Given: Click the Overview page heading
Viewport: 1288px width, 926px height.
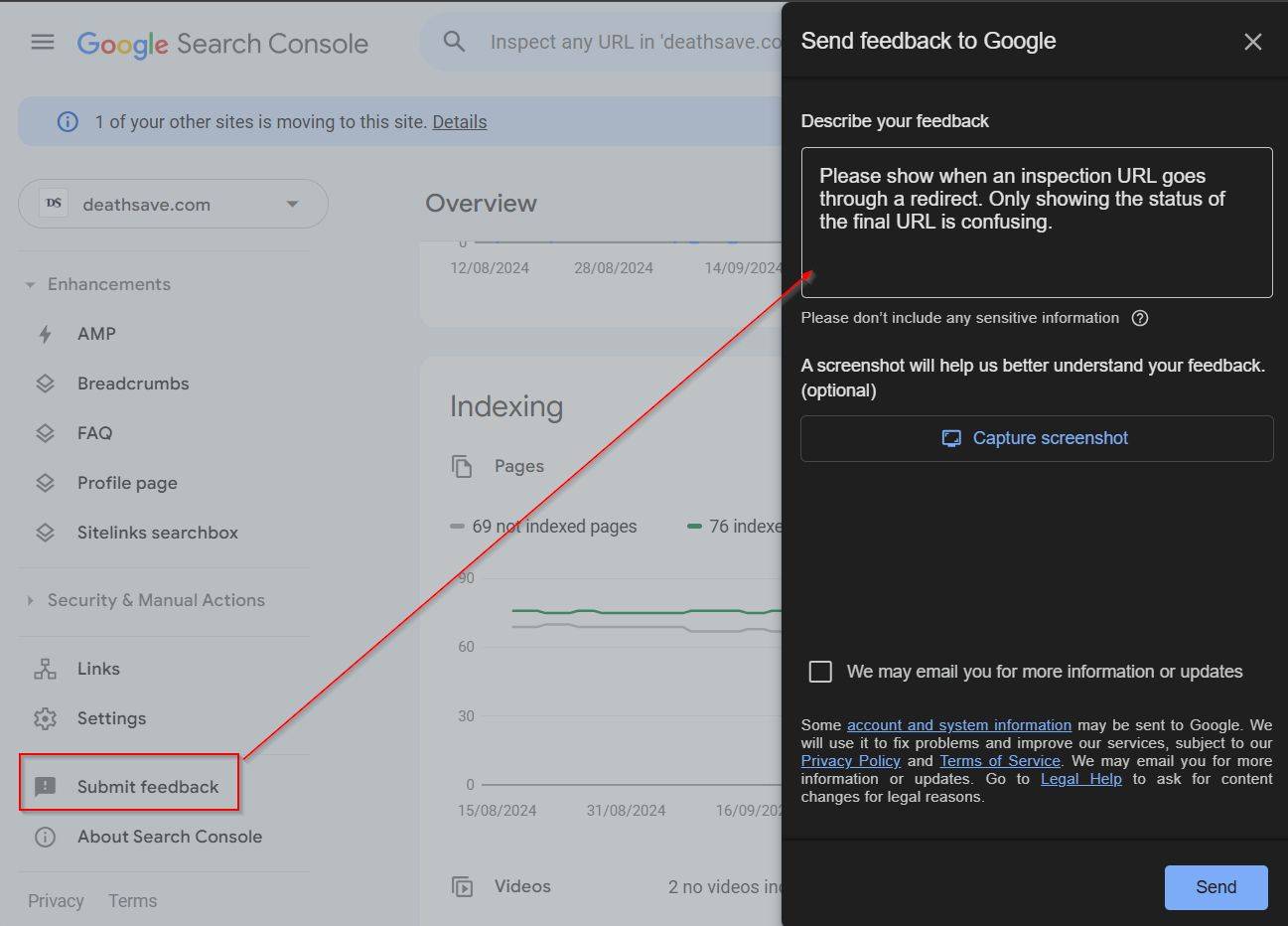Looking at the screenshot, I should [481, 204].
